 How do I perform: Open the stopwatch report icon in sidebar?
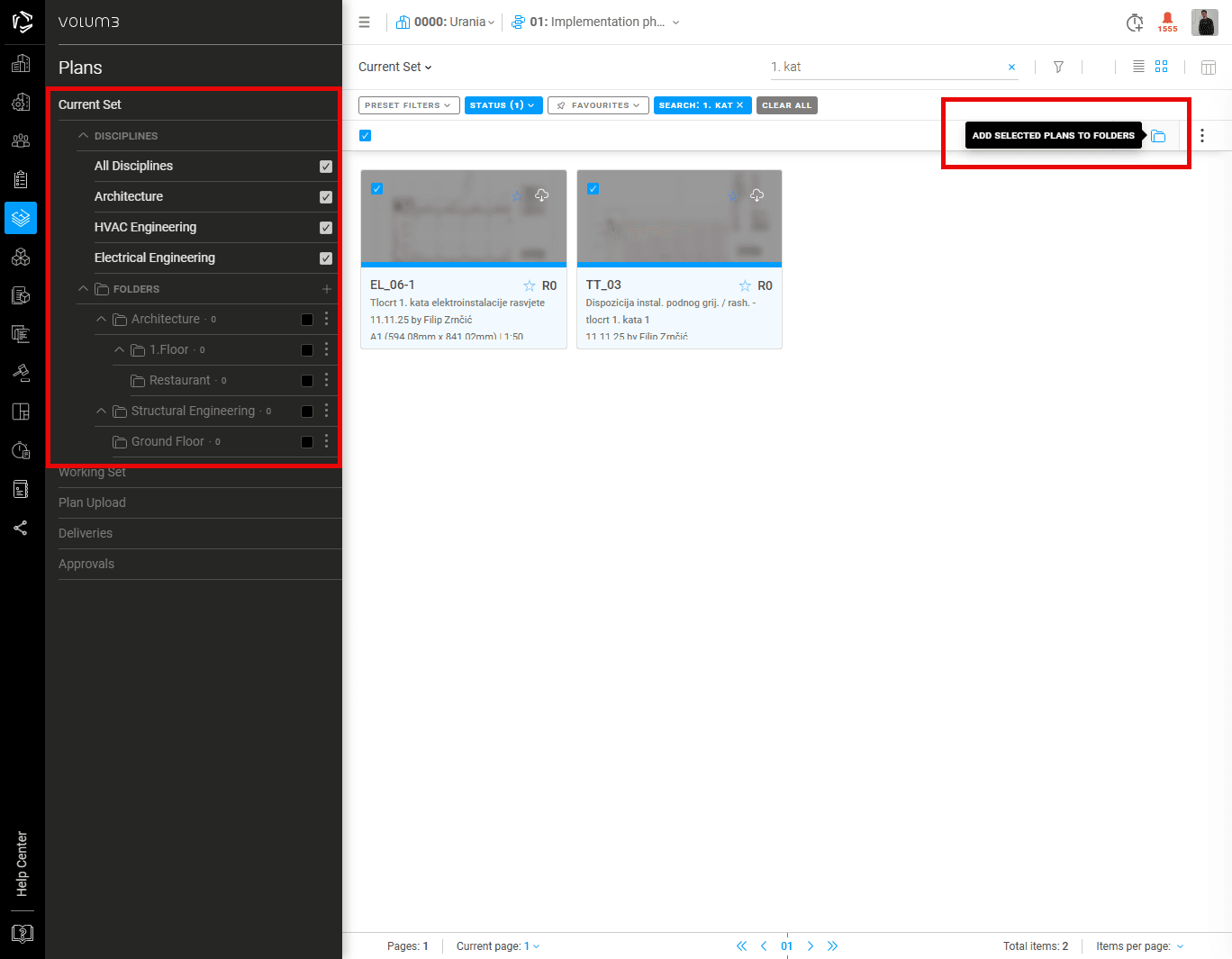click(21, 450)
